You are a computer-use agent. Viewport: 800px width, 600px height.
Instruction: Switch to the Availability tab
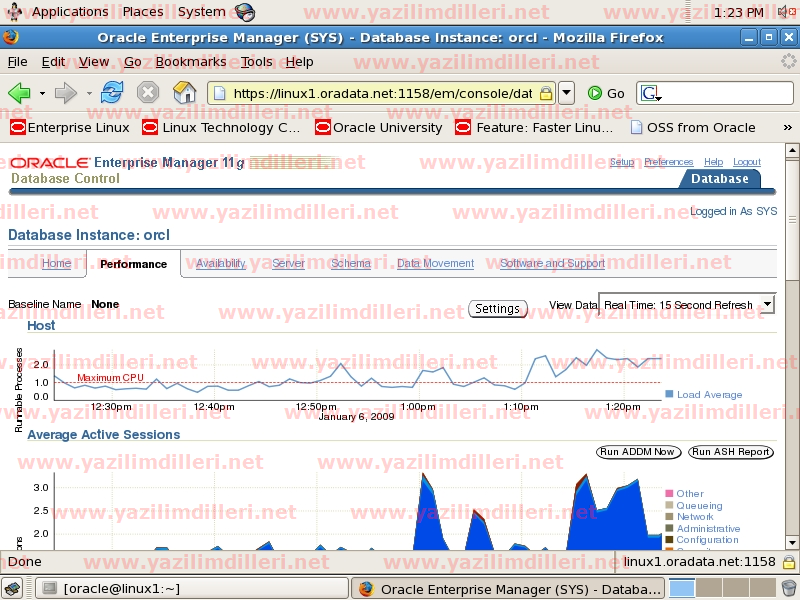click(221, 264)
